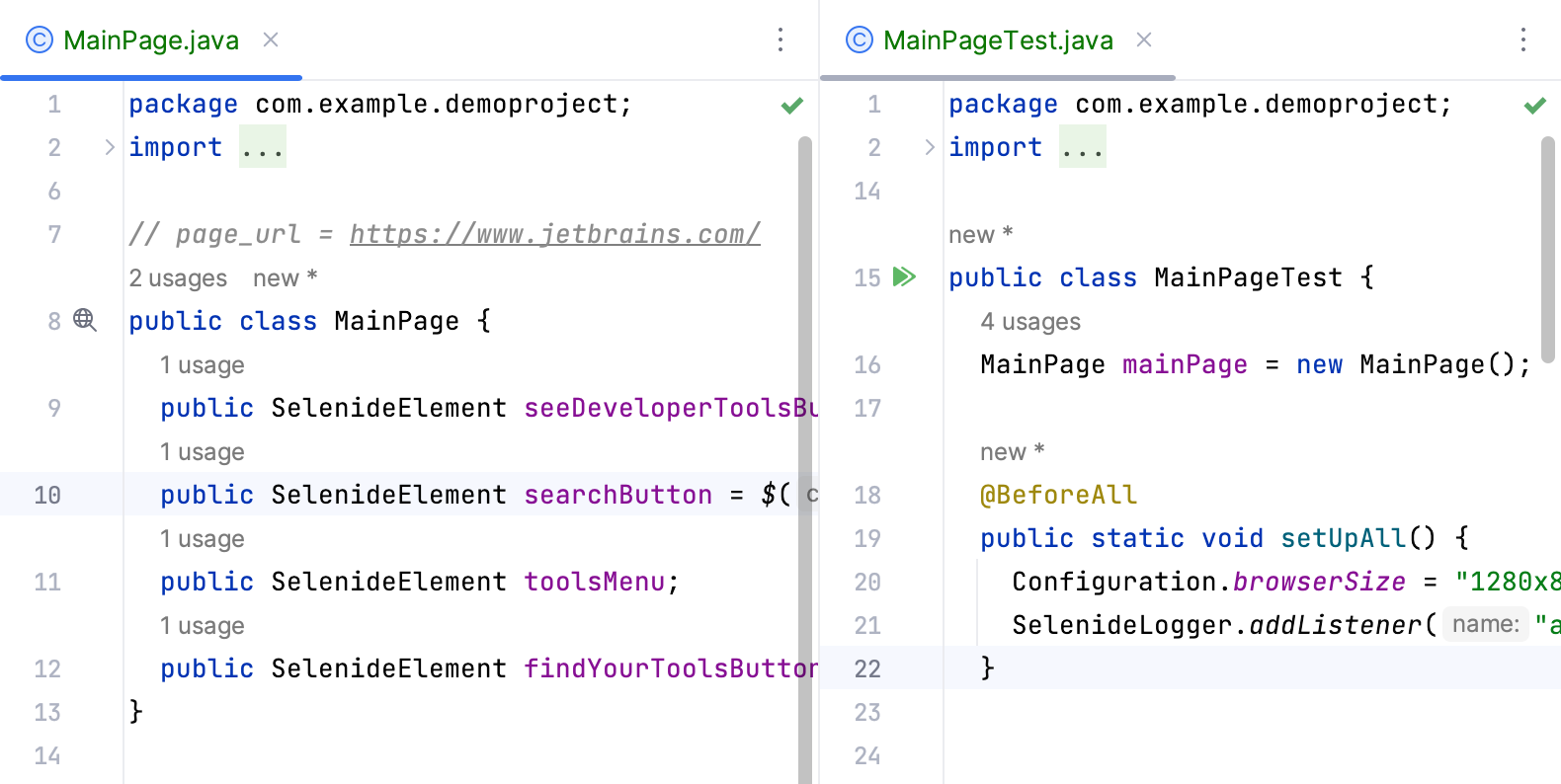The height and width of the screenshot is (784, 1561).
Task: Click the setUpAll method name
Action: click(x=1344, y=538)
